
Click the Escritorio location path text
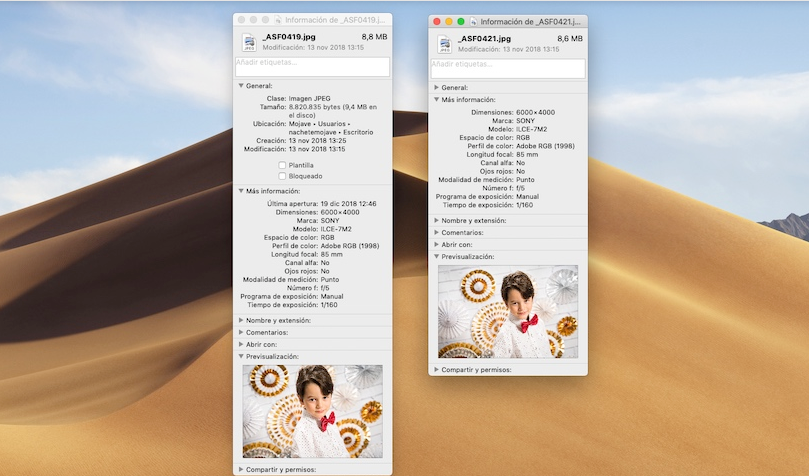(x=358, y=132)
